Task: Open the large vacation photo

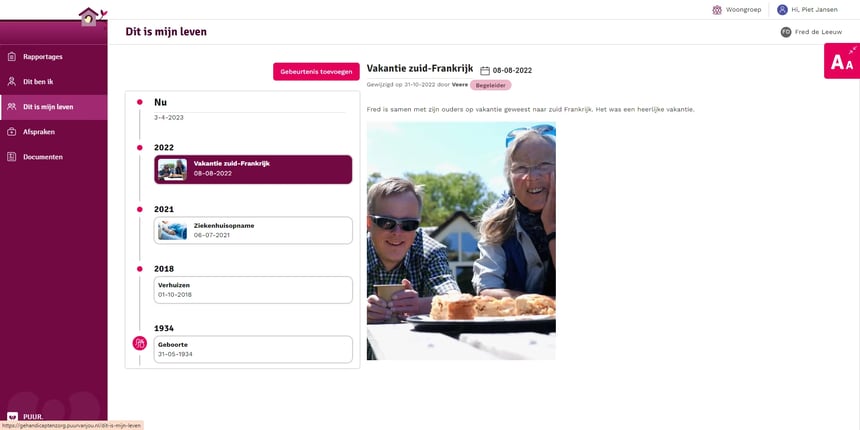Action: click(x=461, y=241)
